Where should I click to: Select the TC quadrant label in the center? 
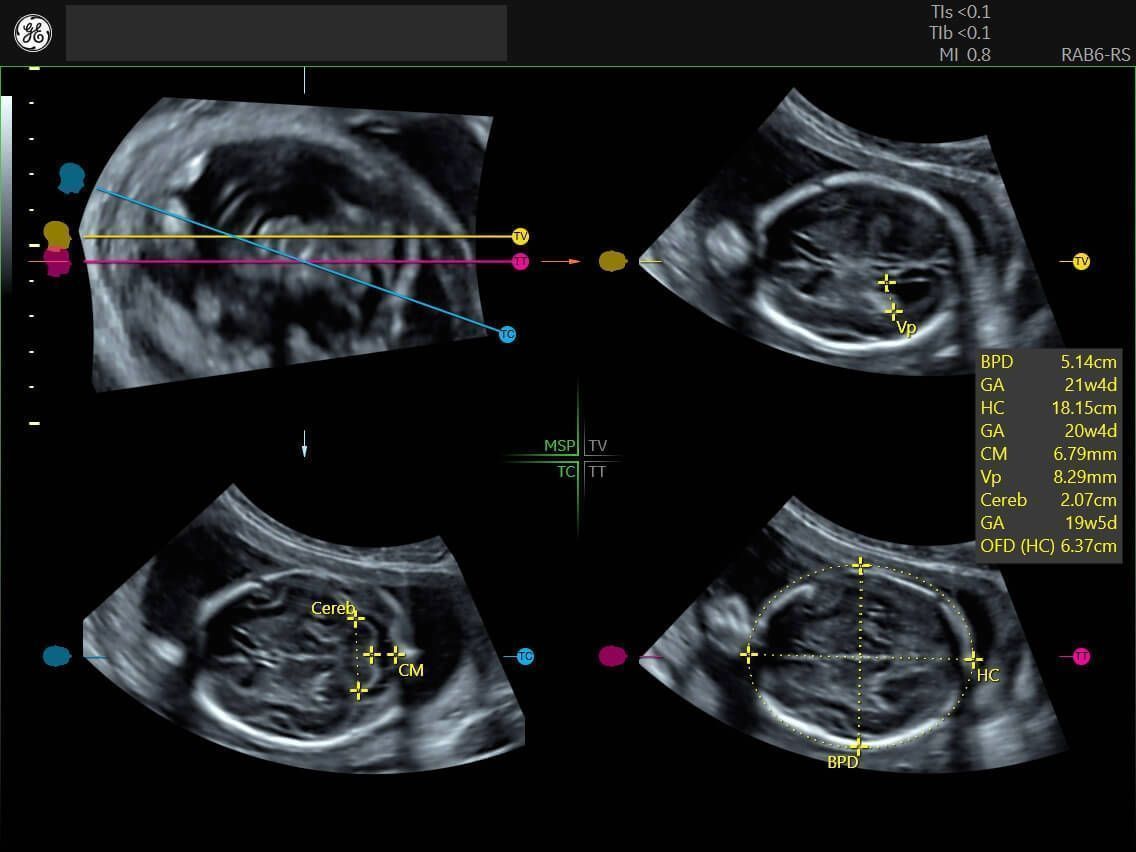(566, 472)
